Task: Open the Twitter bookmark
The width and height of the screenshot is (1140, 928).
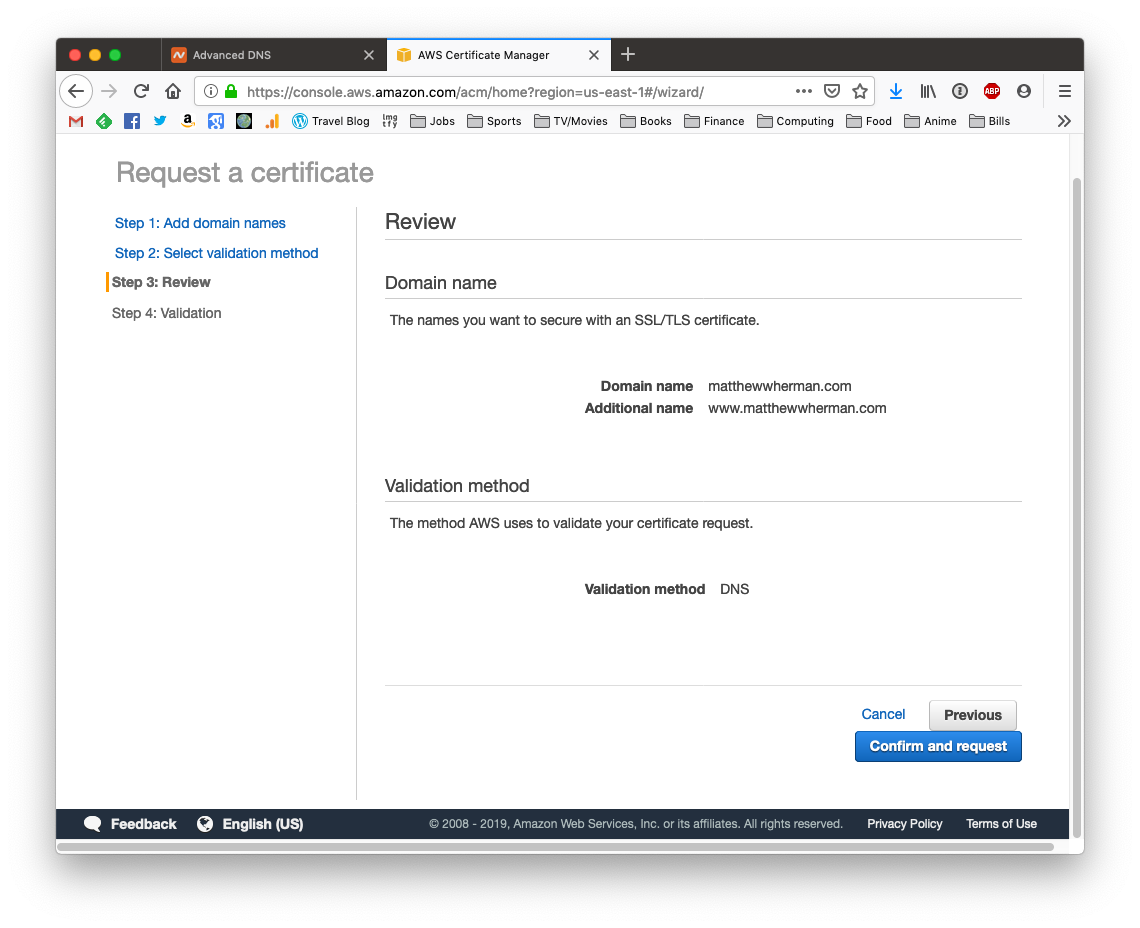Action: click(x=160, y=121)
